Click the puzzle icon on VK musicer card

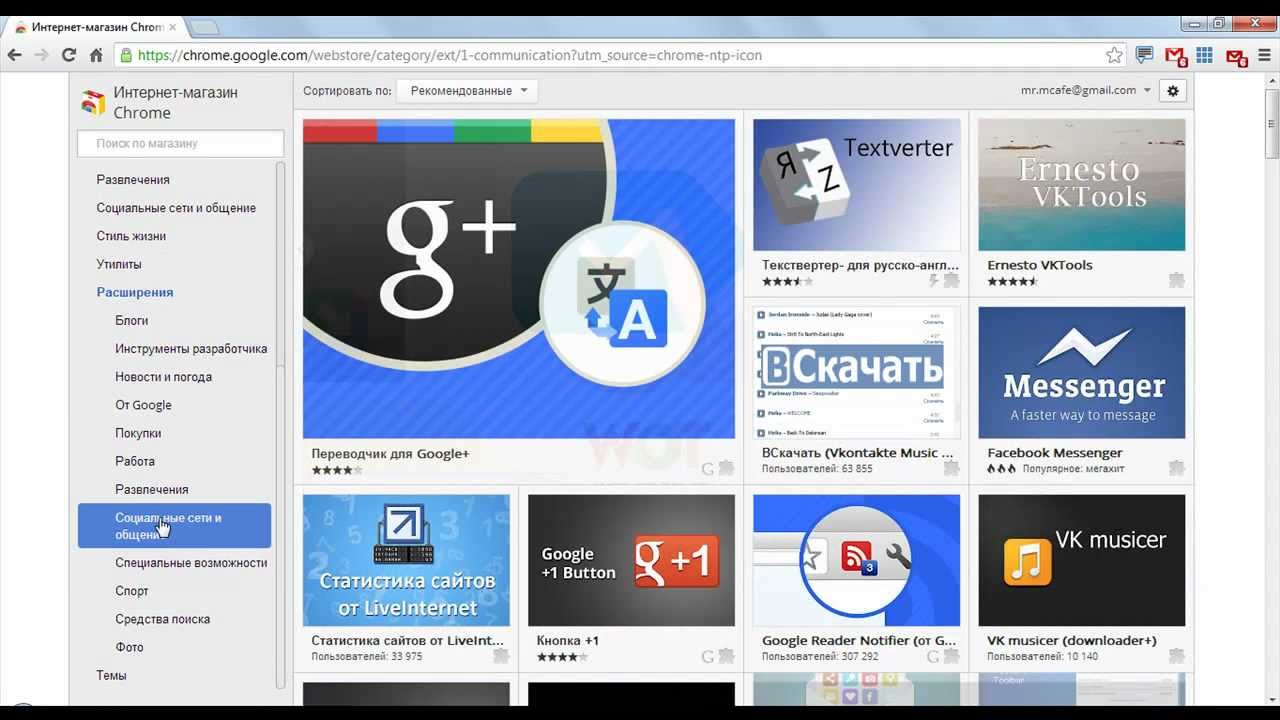pos(1176,656)
